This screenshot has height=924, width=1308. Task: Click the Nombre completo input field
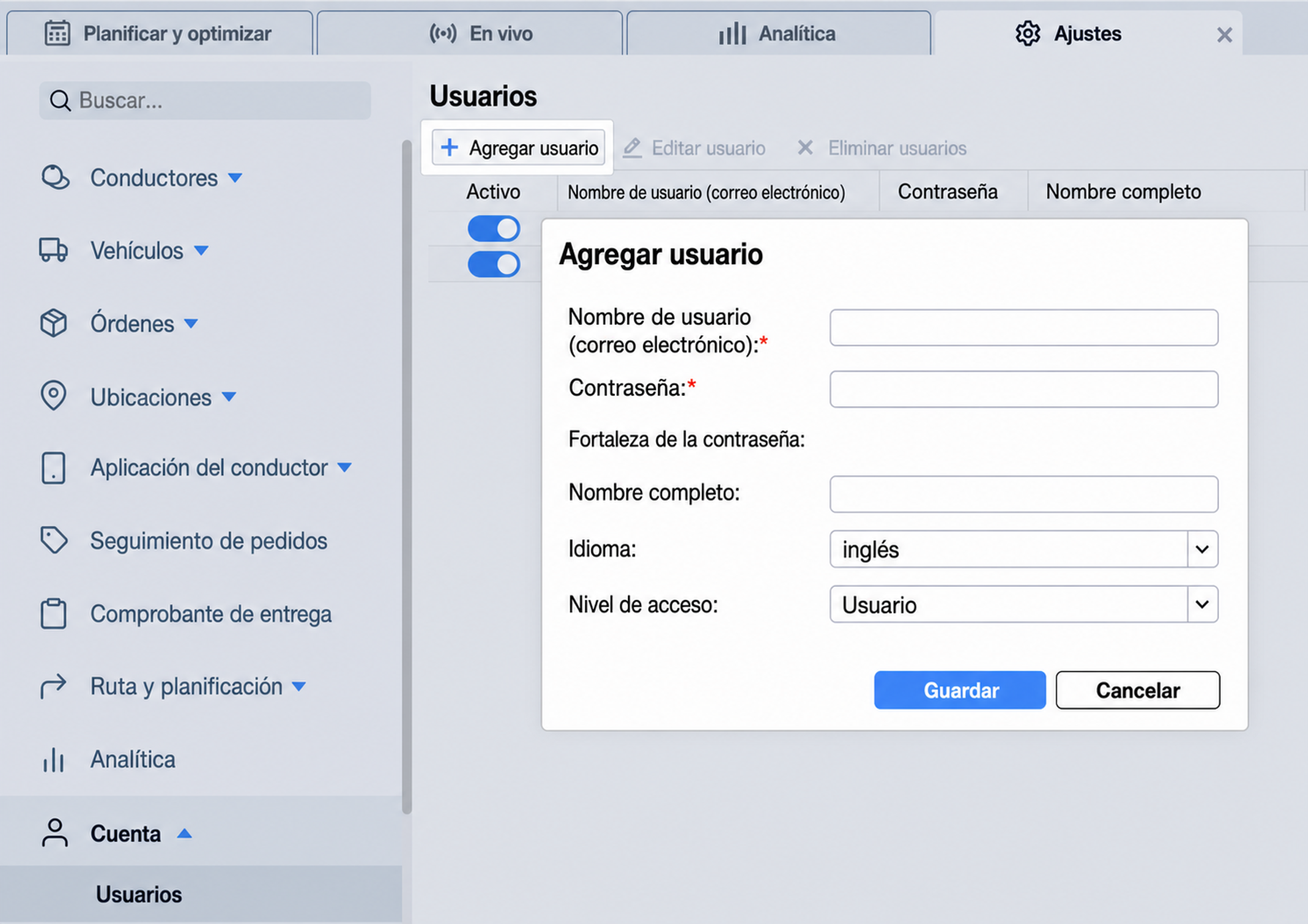[x=1024, y=494]
